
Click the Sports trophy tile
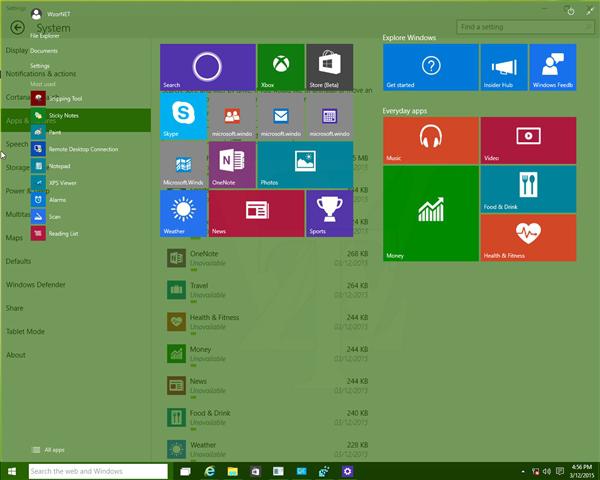coord(329,213)
